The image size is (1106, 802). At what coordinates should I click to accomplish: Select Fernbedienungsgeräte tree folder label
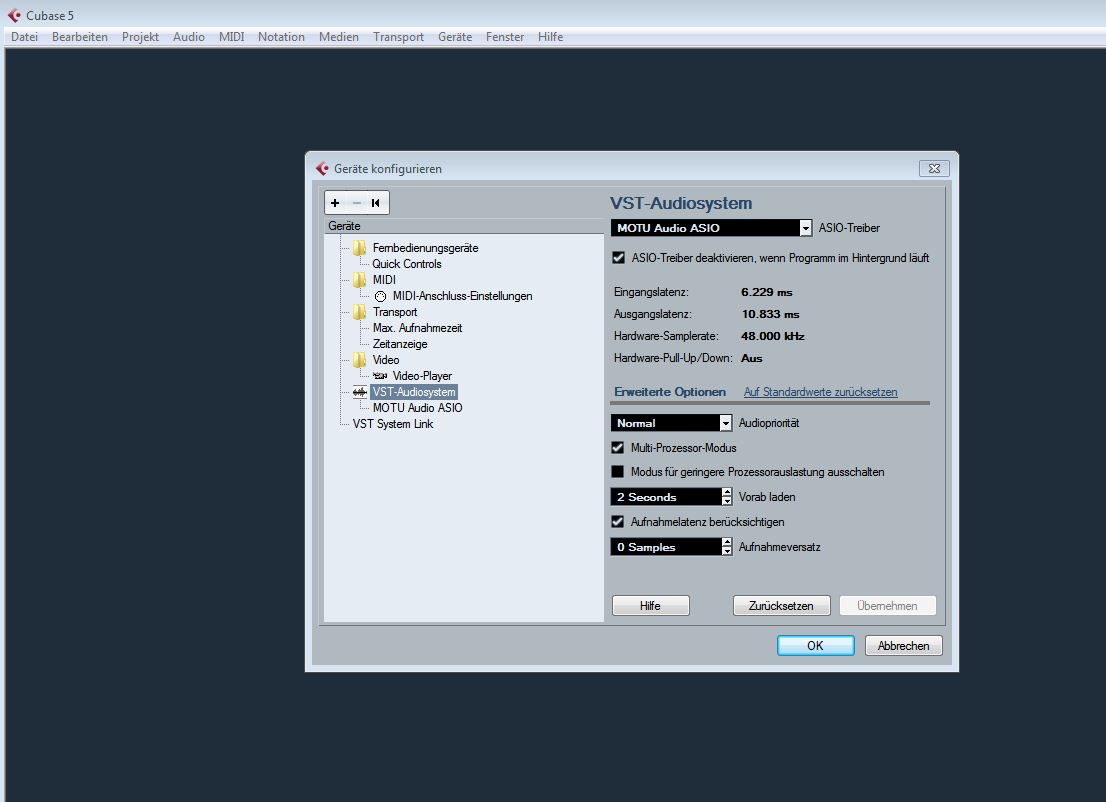click(425, 248)
